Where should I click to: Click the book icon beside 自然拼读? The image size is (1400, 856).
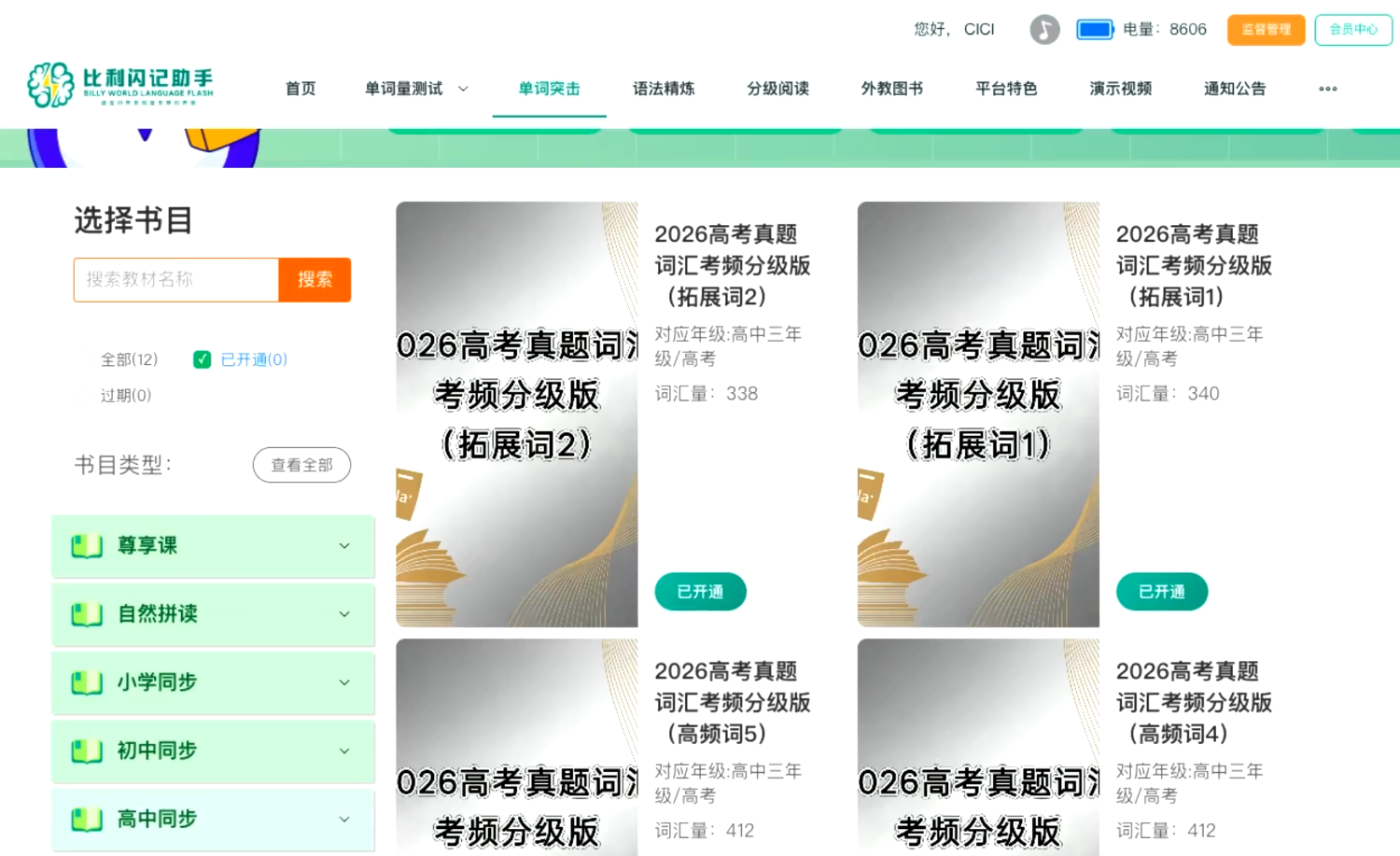coord(87,614)
